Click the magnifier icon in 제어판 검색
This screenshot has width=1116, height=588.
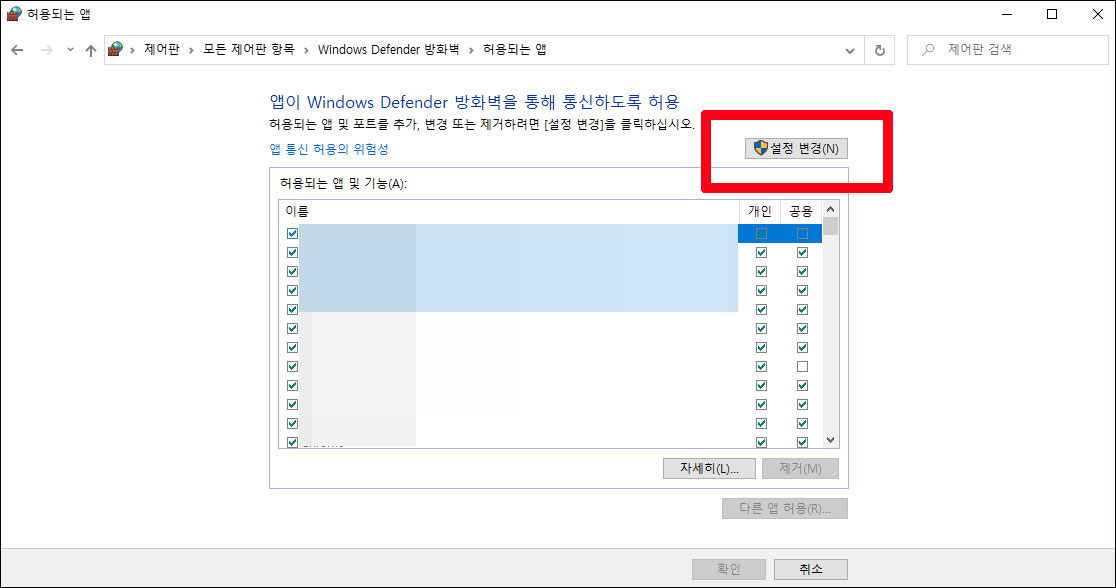point(928,50)
